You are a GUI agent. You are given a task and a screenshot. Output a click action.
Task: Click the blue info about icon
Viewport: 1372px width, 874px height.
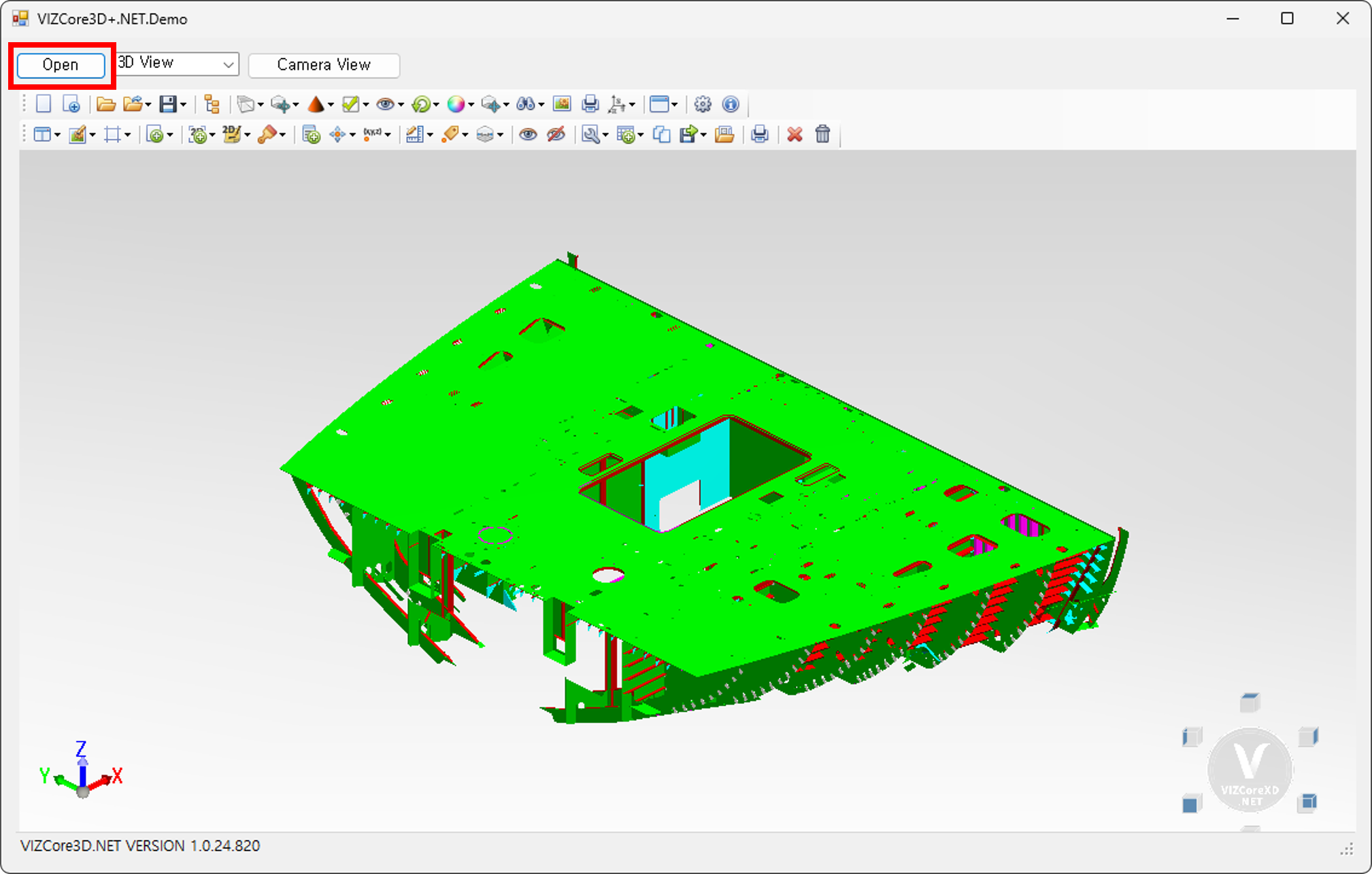tap(731, 104)
